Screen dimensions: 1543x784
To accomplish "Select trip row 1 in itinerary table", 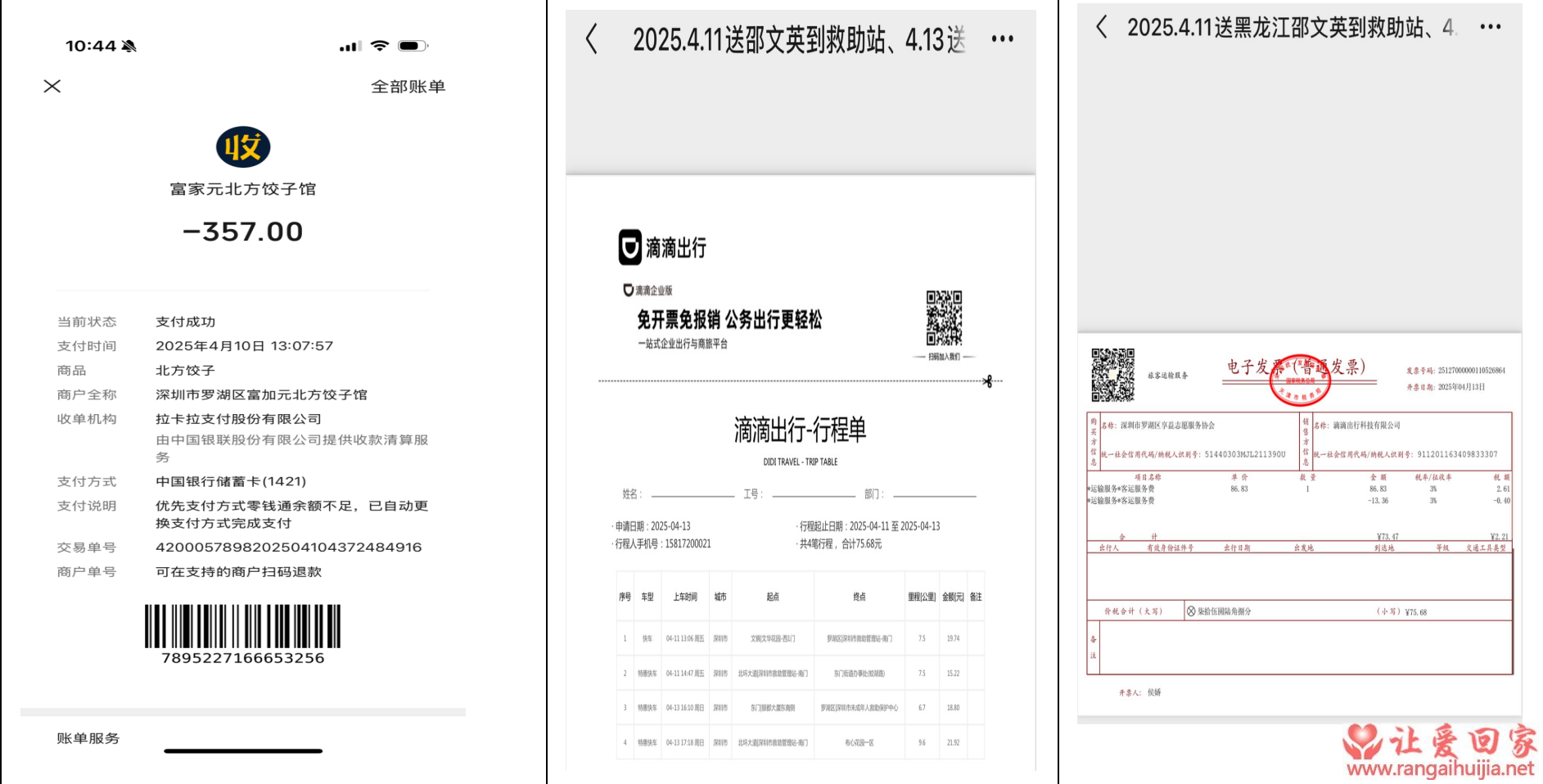I will tap(800, 638).
